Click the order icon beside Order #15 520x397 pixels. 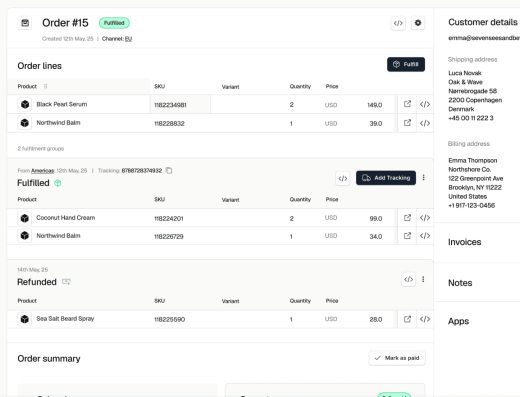click(x=25, y=23)
